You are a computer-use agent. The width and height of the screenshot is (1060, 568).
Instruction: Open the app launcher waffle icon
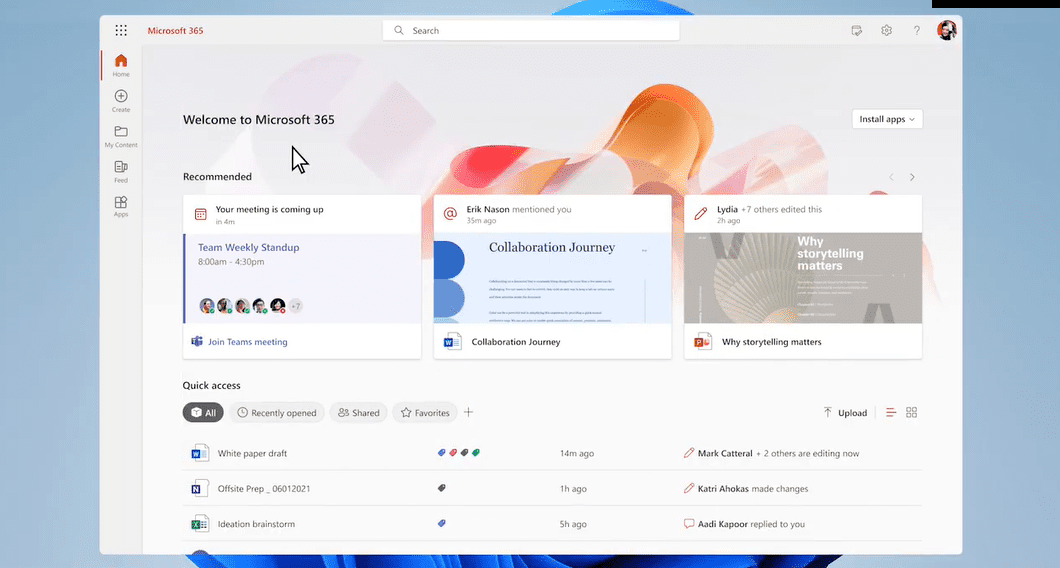point(121,30)
